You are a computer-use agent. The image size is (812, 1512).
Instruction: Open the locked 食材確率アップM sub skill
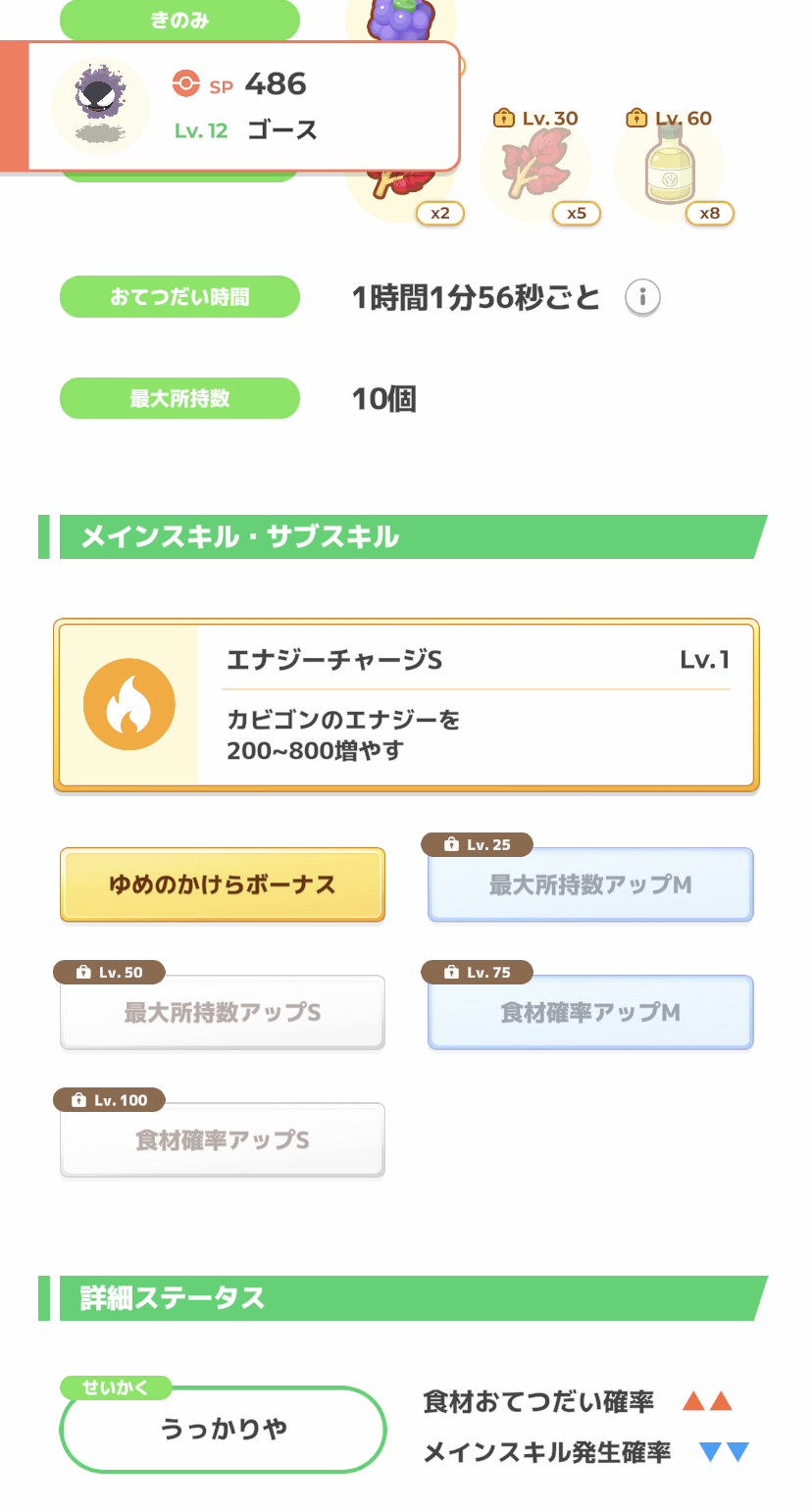coord(590,1013)
